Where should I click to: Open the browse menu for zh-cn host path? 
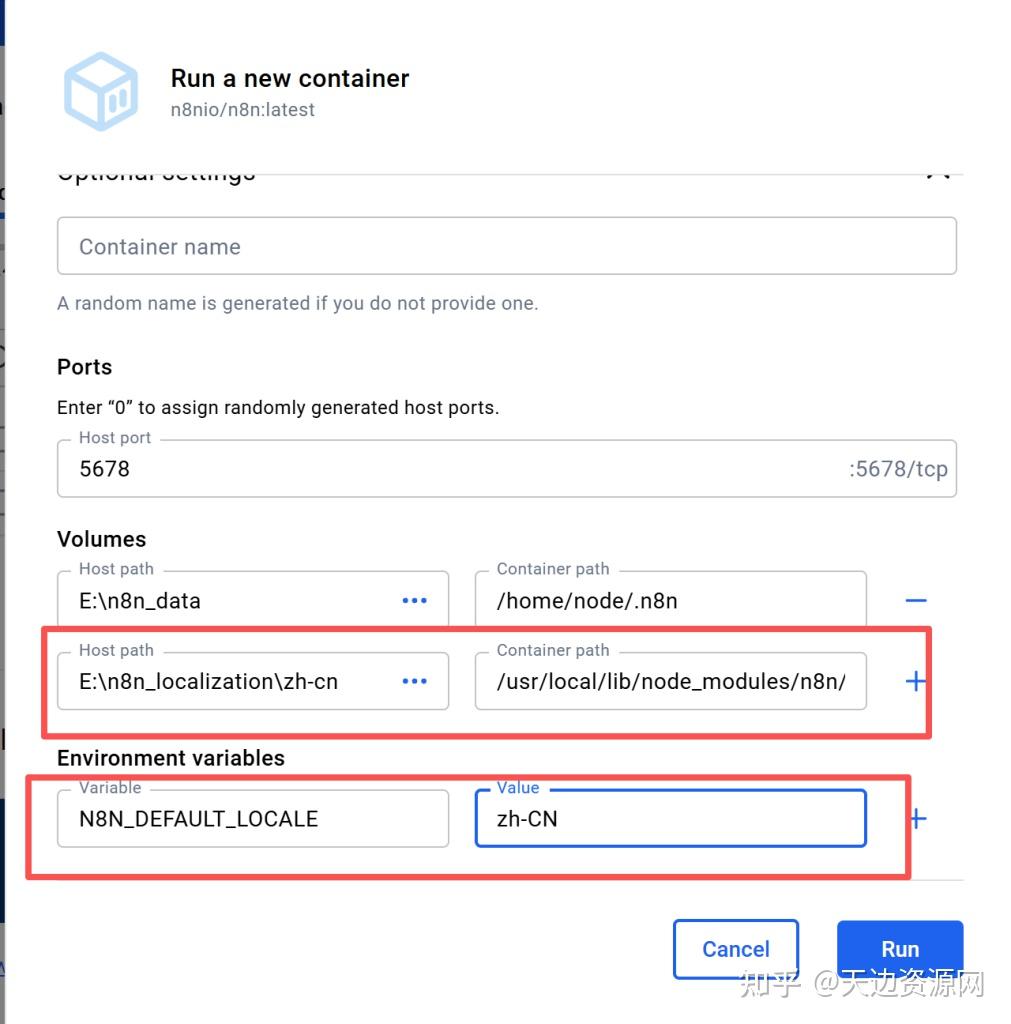(414, 681)
